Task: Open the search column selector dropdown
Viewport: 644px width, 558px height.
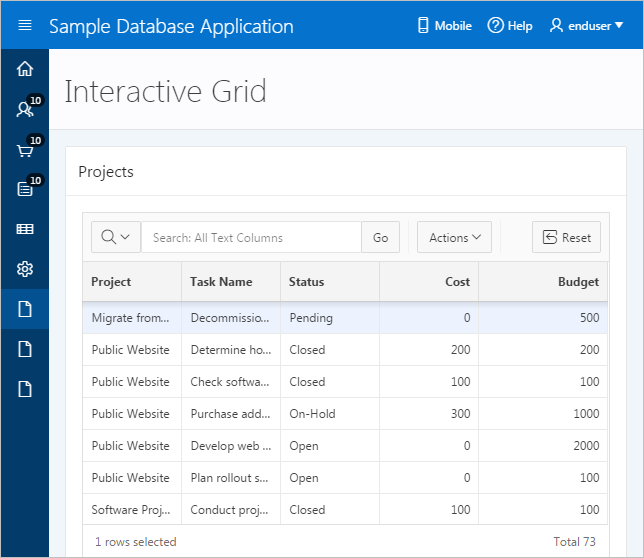Action: pos(116,237)
